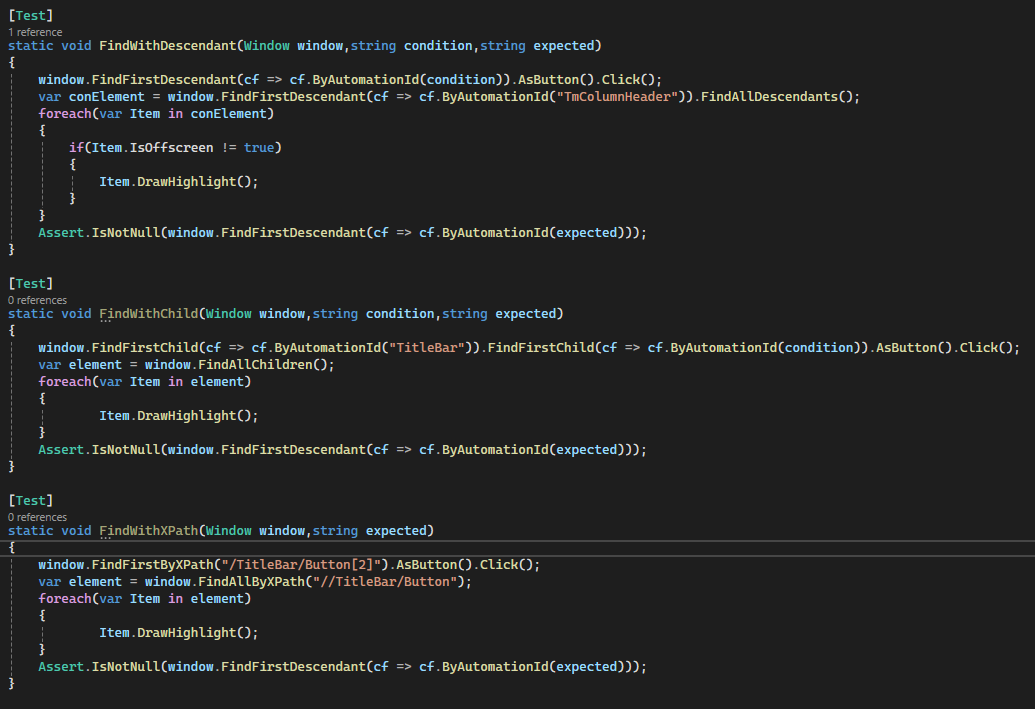Click Assert in the FindWithChild method
This screenshot has height=709, width=1035.
click(61, 450)
